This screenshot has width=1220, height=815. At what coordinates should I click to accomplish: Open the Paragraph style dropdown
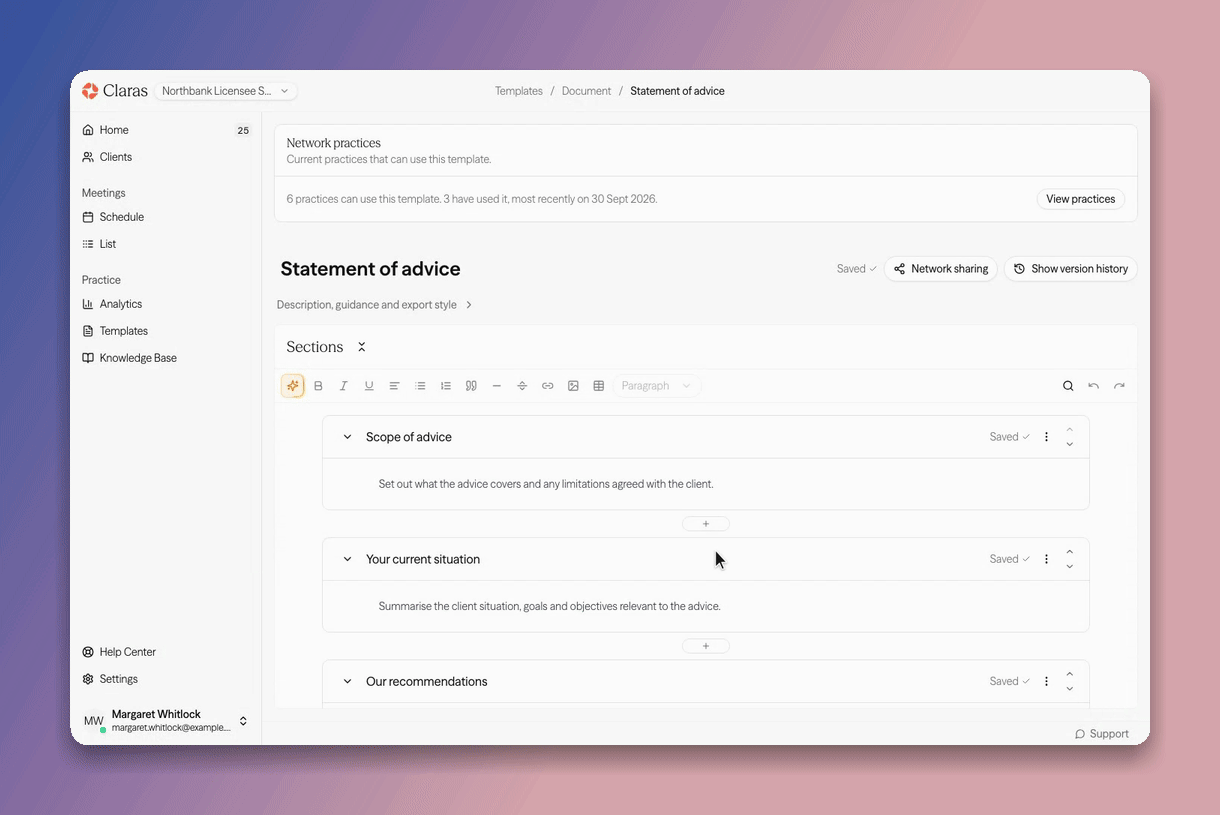coord(657,386)
